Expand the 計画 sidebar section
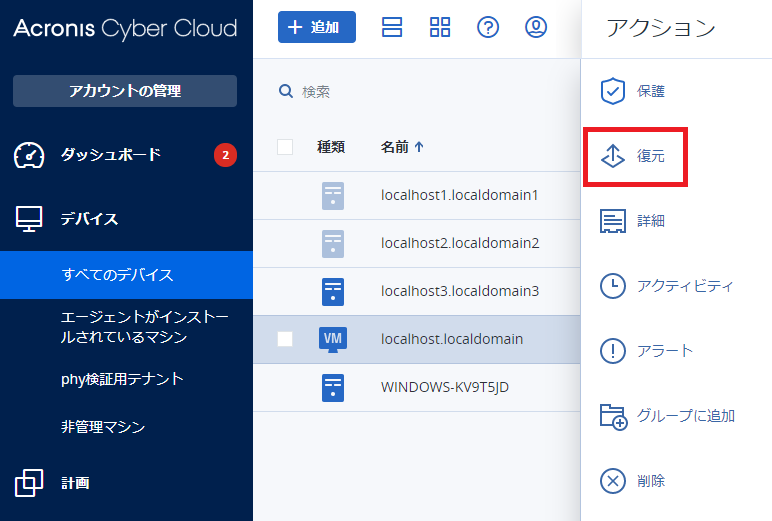Viewport: 772px width, 521px height. [x=74, y=483]
